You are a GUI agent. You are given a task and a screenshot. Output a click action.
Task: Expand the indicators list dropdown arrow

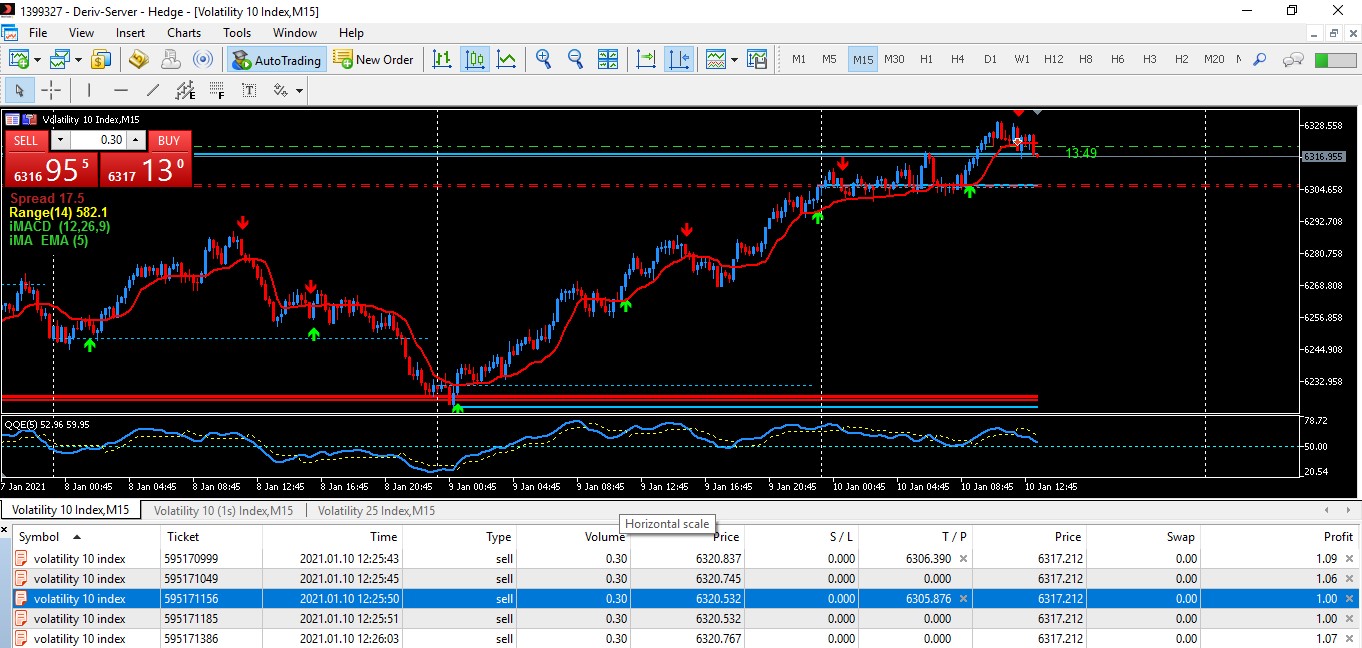pyautogui.click(x=734, y=59)
